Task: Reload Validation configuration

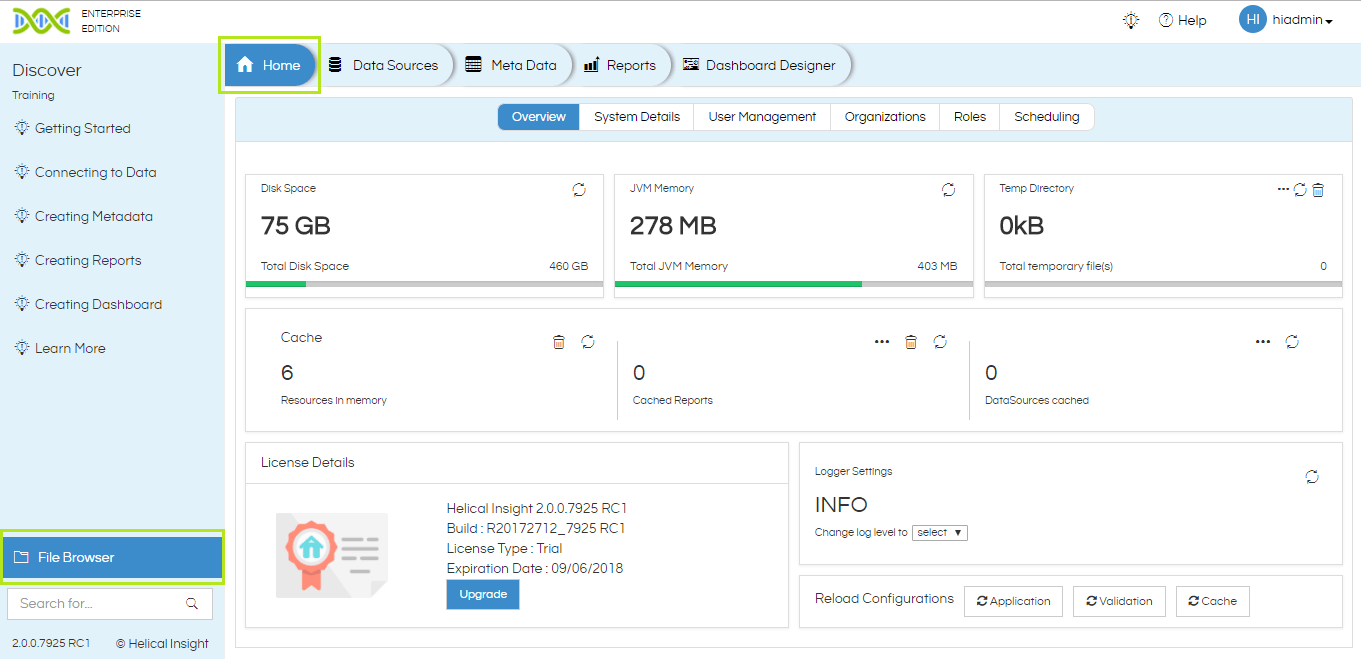Action: tap(1120, 601)
